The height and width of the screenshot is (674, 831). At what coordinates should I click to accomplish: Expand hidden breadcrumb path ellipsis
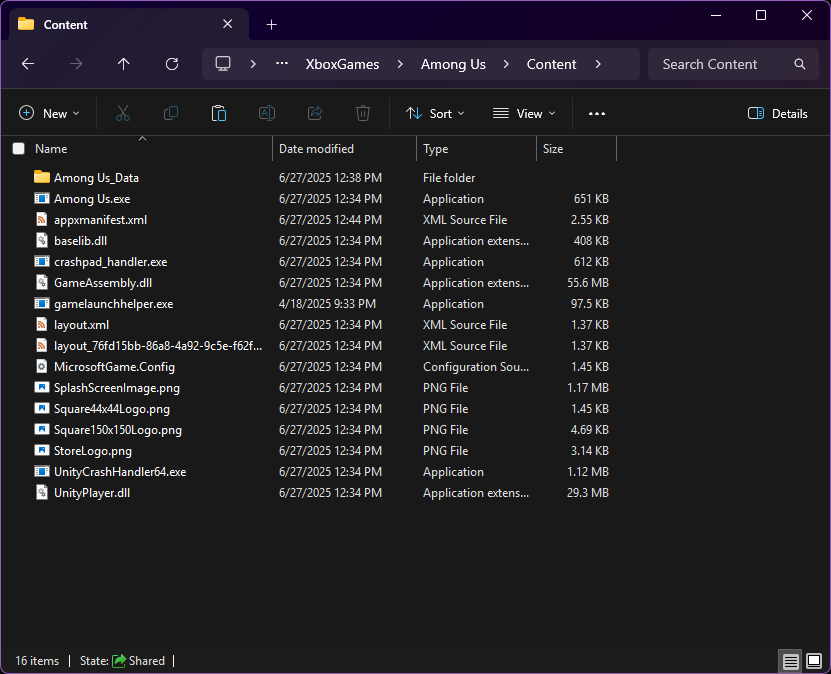point(281,64)
